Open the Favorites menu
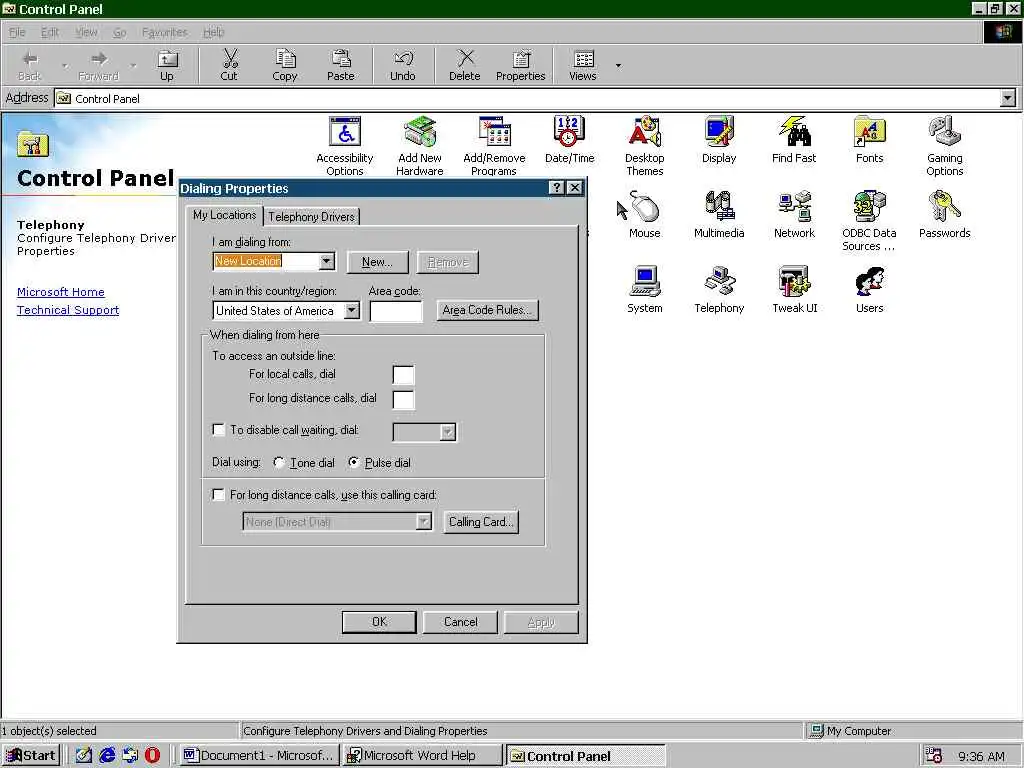Image resolution: width=1024 pixels, height=768 pixels. (x=165, y=32)
